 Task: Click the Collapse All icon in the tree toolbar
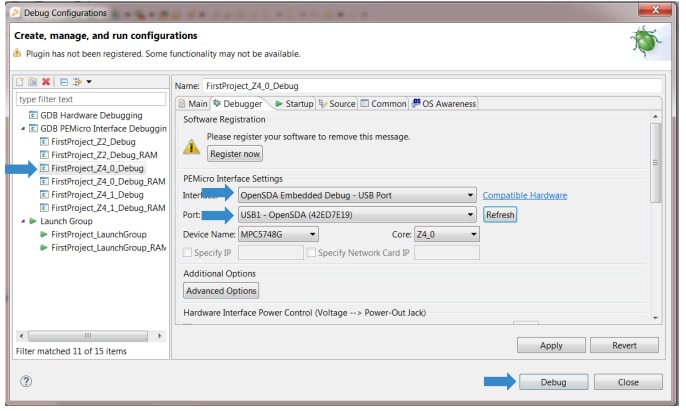click(x=63, y=81)
